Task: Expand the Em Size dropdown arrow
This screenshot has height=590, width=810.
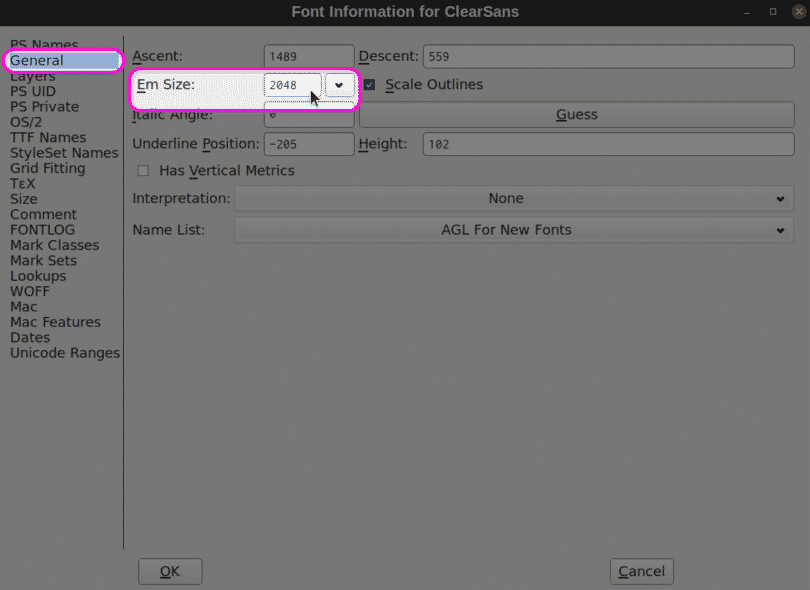Action: (x=339, y=85)
